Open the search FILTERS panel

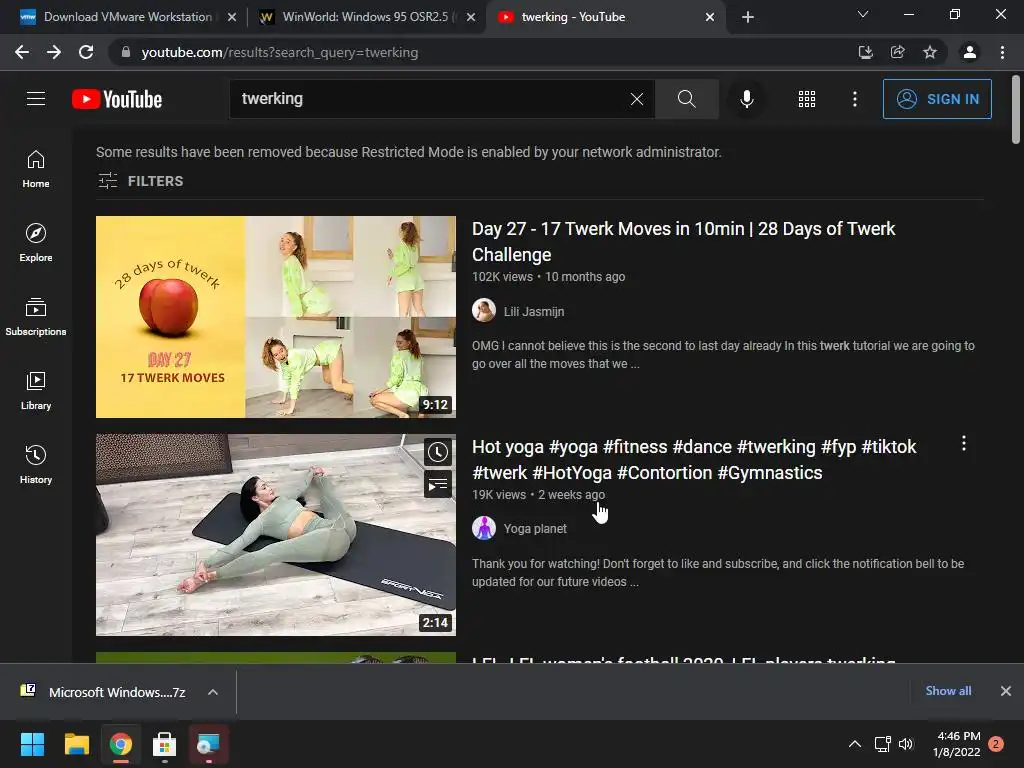(x=140, y=181)
